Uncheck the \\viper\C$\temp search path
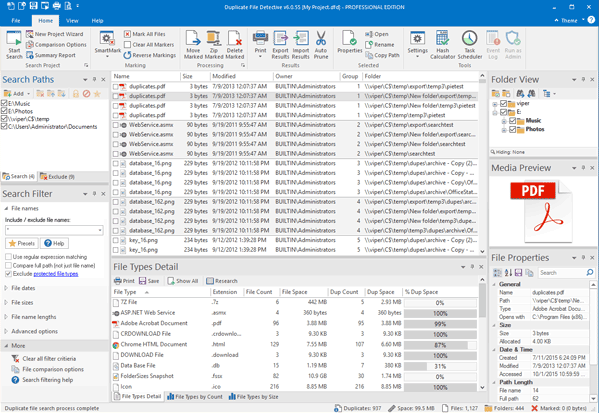 4,119
